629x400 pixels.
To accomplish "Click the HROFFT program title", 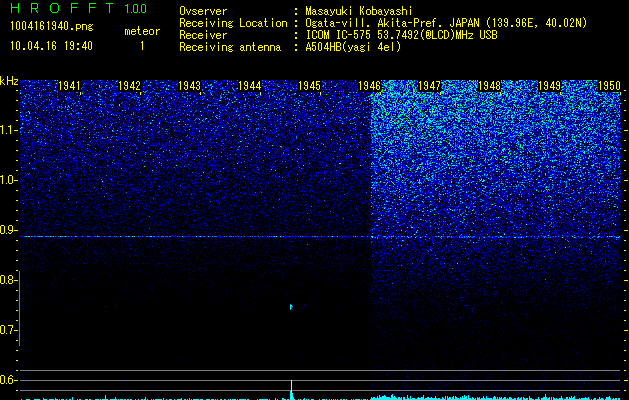I will 62,8.
